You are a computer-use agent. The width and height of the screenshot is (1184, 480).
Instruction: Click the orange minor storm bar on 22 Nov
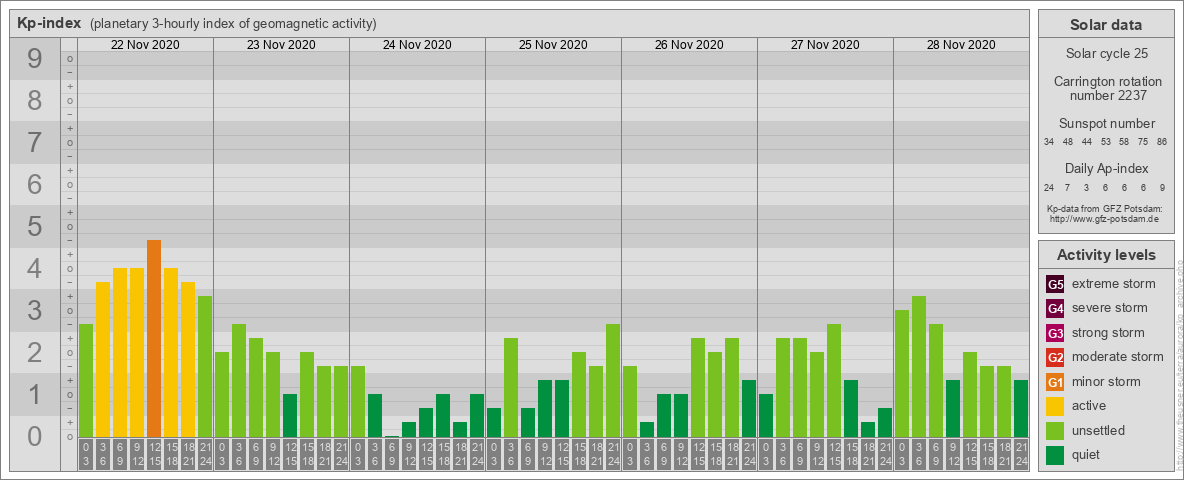[x=154, y=338]
